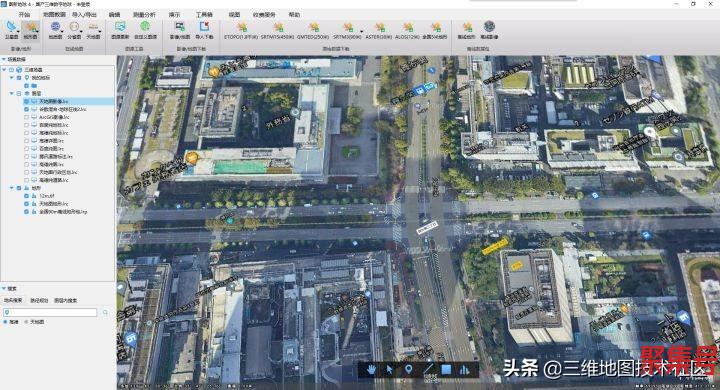Open the 测量分析 ribbon tab
This screenshot has height=390, width=720.
pyautogui.click(x=144, y=15)
